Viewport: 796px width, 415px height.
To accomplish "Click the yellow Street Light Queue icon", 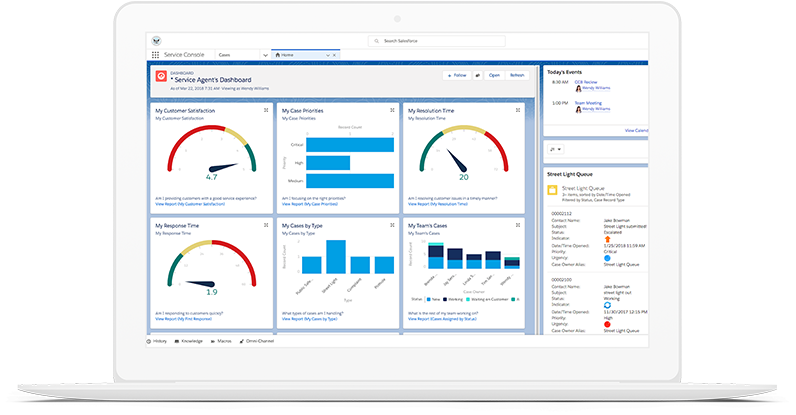I will tap(551, 188).
